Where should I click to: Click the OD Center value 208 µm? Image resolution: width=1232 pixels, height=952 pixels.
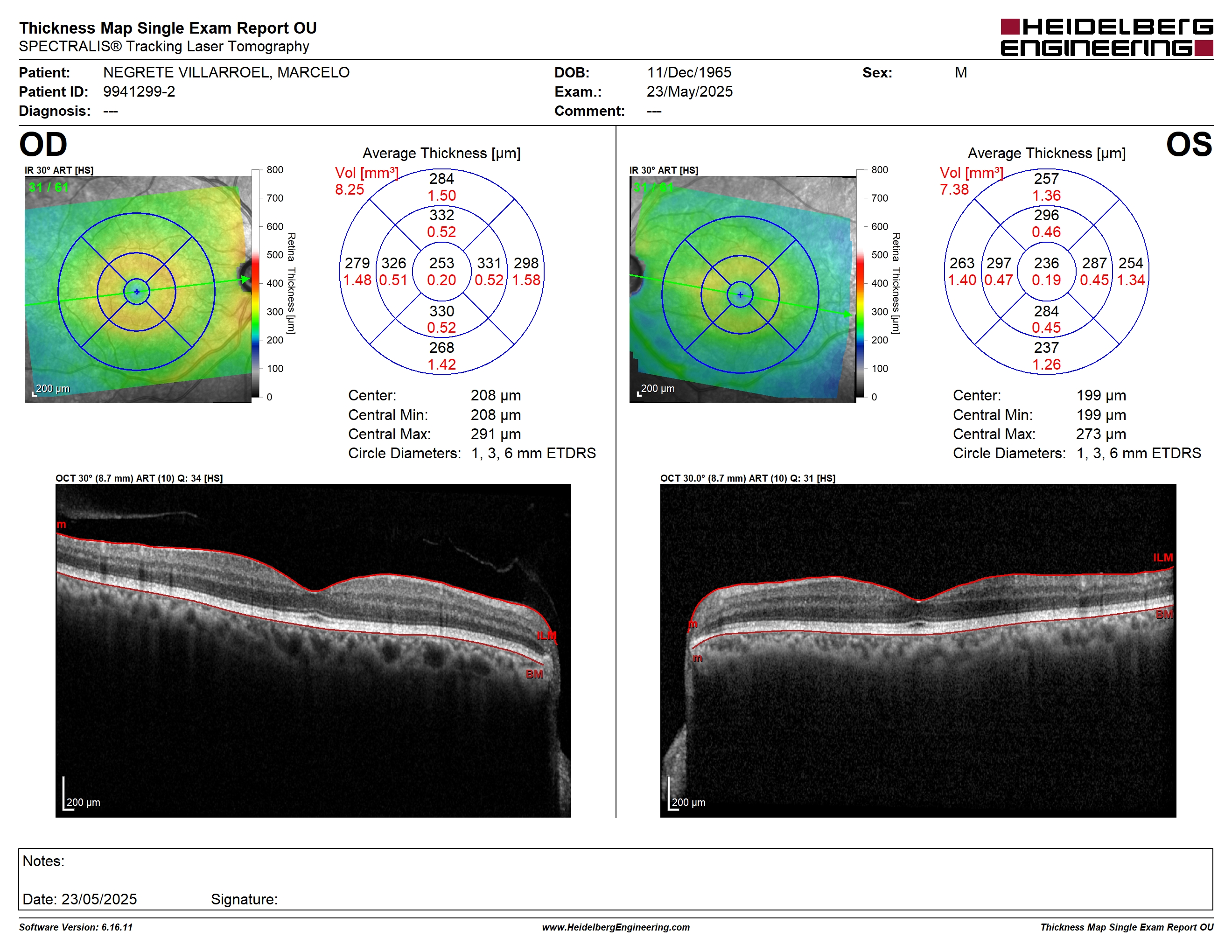(496, 396)
